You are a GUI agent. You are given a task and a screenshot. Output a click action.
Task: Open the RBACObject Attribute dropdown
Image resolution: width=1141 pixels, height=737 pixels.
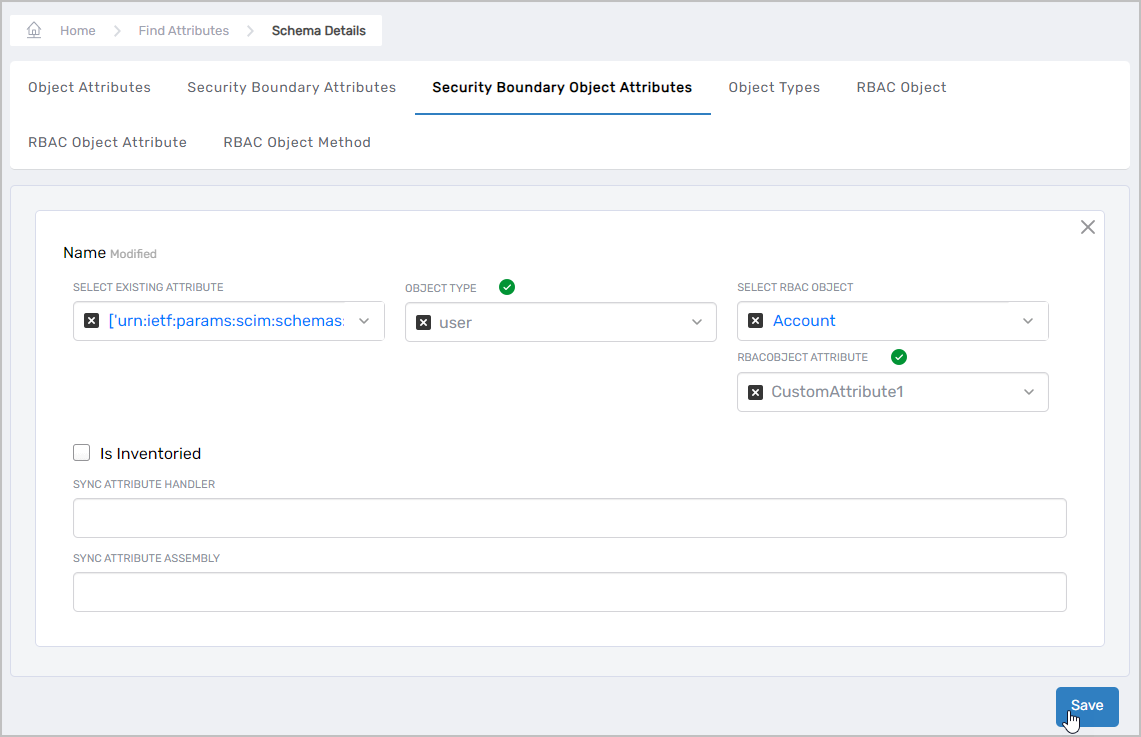tap(1028, 392)
